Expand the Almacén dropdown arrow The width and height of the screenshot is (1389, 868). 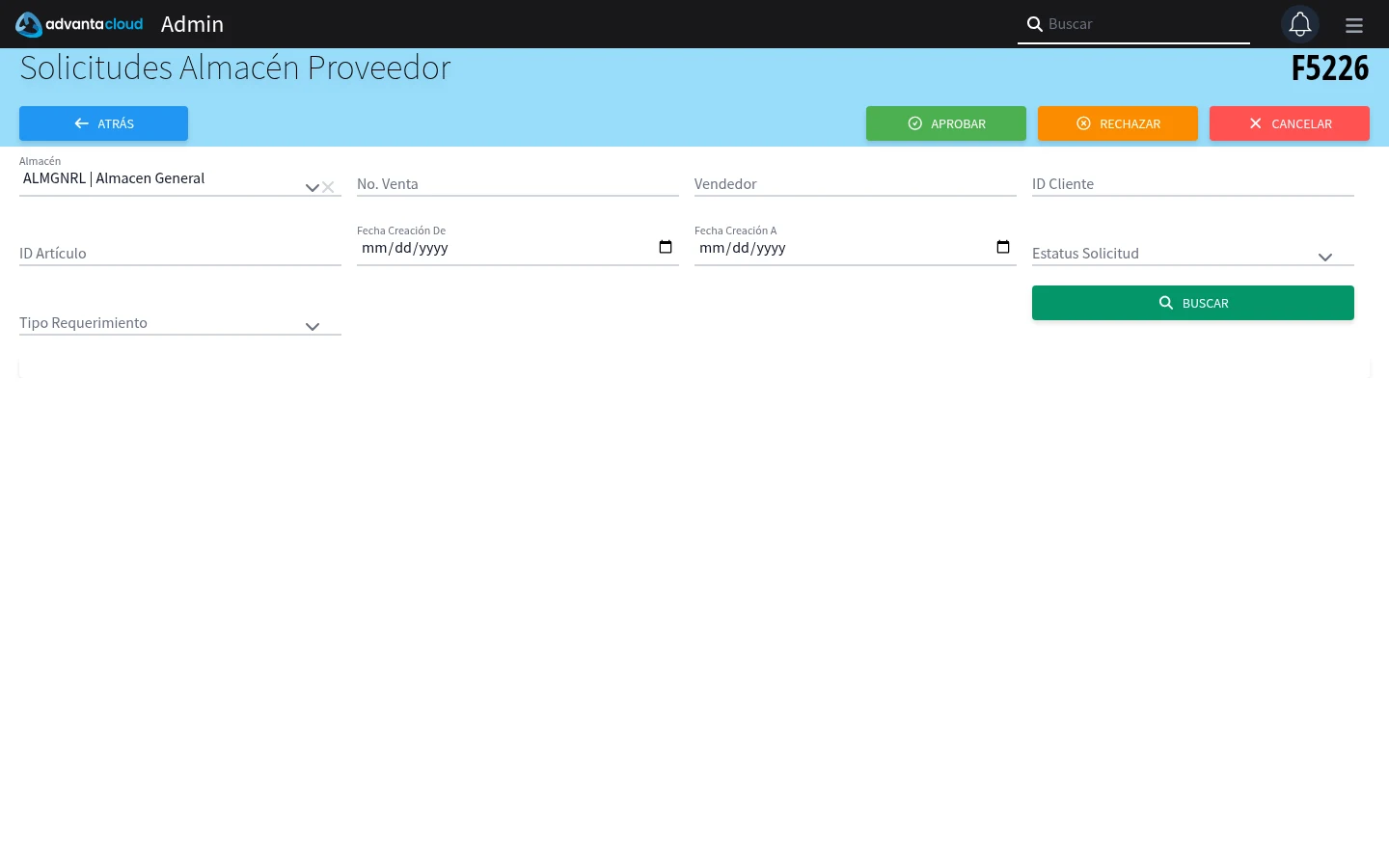point(313,187)
